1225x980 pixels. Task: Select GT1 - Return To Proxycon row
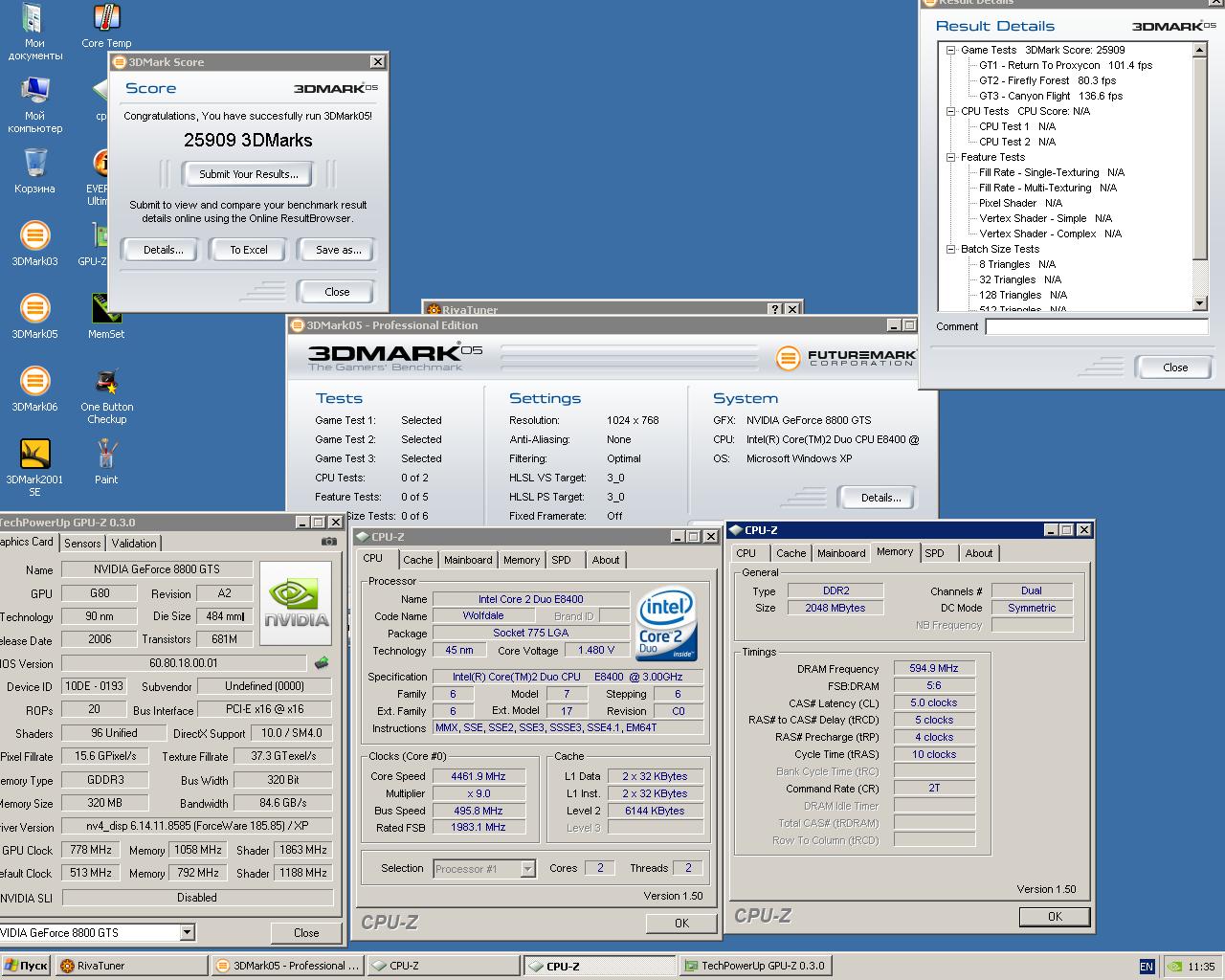1065,65
